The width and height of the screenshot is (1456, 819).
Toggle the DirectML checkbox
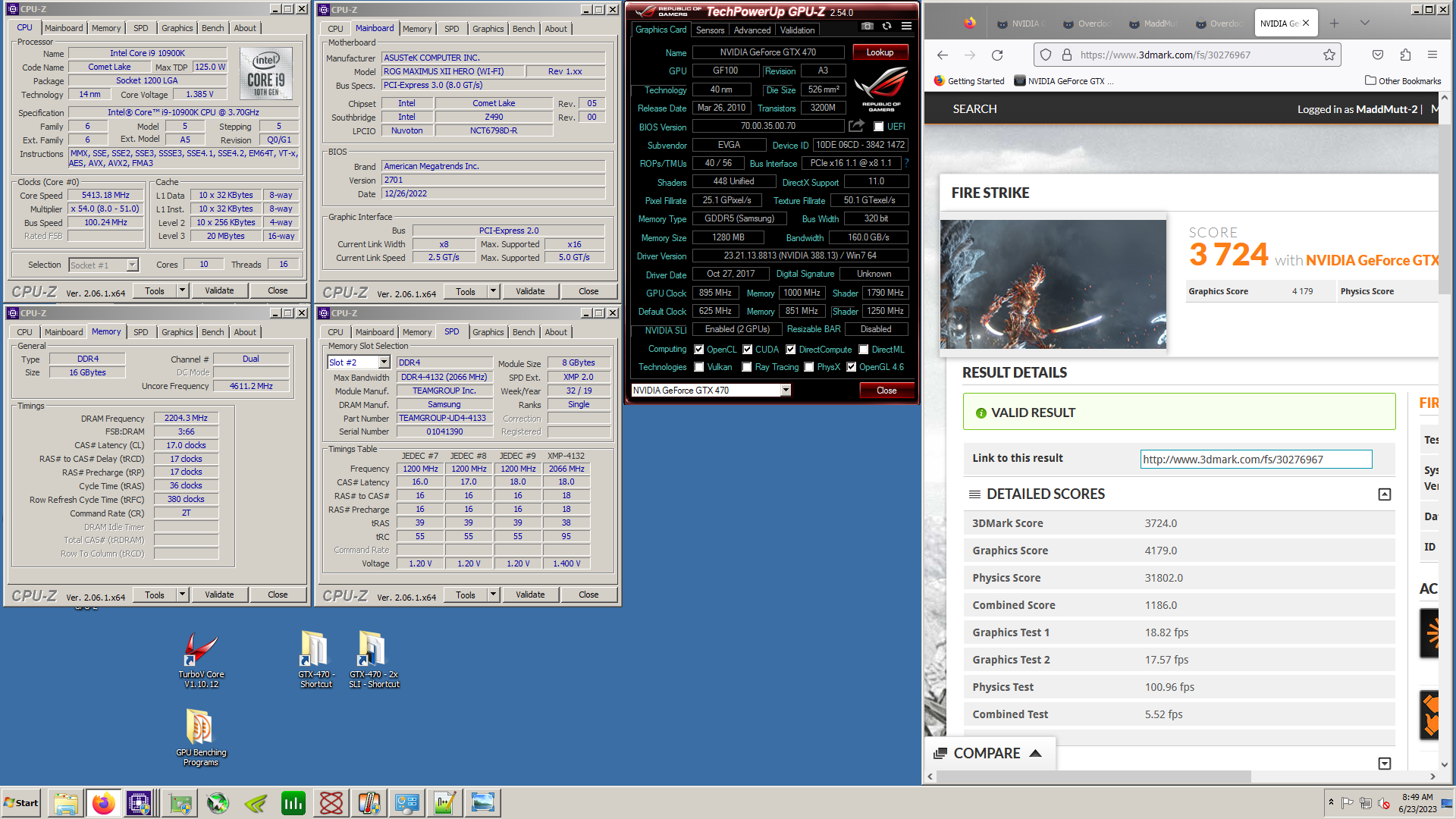(864, 350)
